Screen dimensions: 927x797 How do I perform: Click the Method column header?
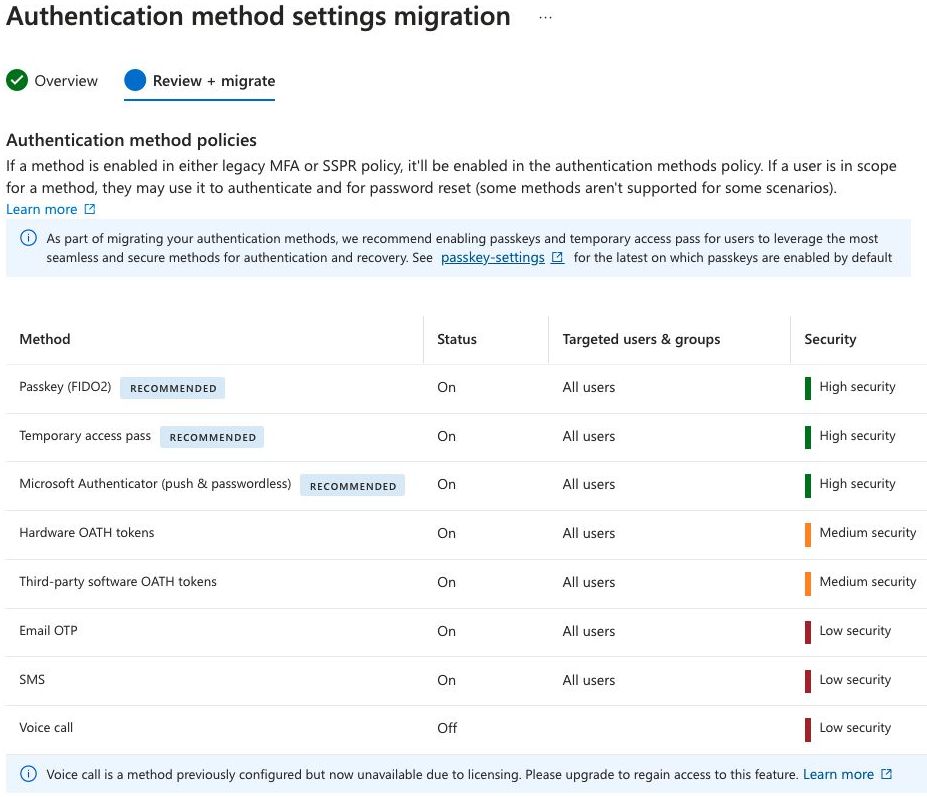click(45, 339)
